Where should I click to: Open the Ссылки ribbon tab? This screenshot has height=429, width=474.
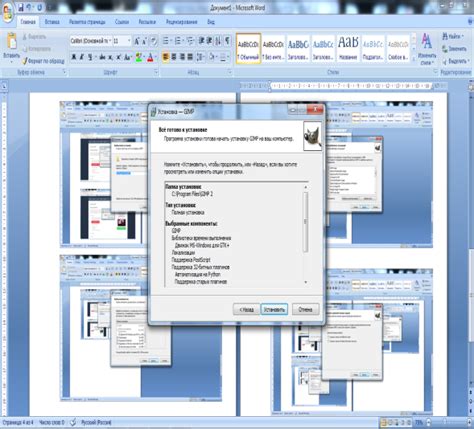(122, 22)
